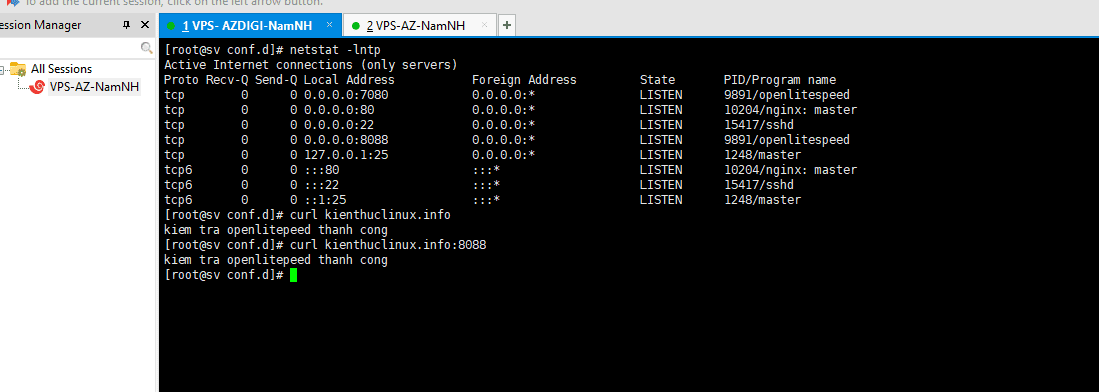Click local address '0.0.0.0:8088'
The image size is (1099, 392).
(346, 140)
